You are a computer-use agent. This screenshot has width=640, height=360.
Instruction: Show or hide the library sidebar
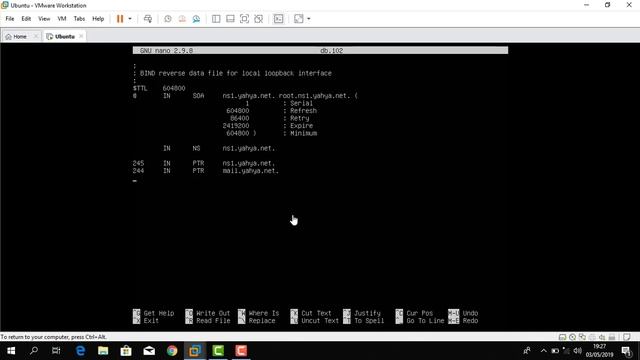click(x=216, y=19)
